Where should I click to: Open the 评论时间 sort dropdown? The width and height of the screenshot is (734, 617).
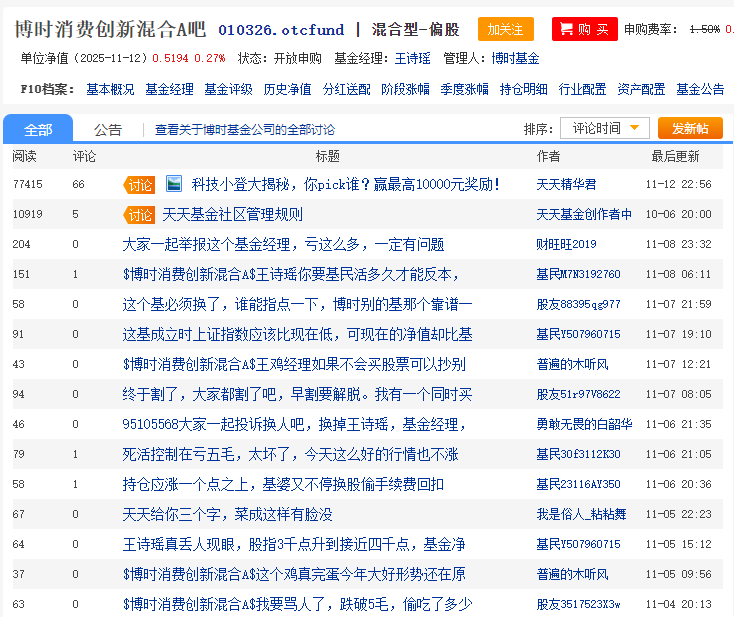[605, 128]
